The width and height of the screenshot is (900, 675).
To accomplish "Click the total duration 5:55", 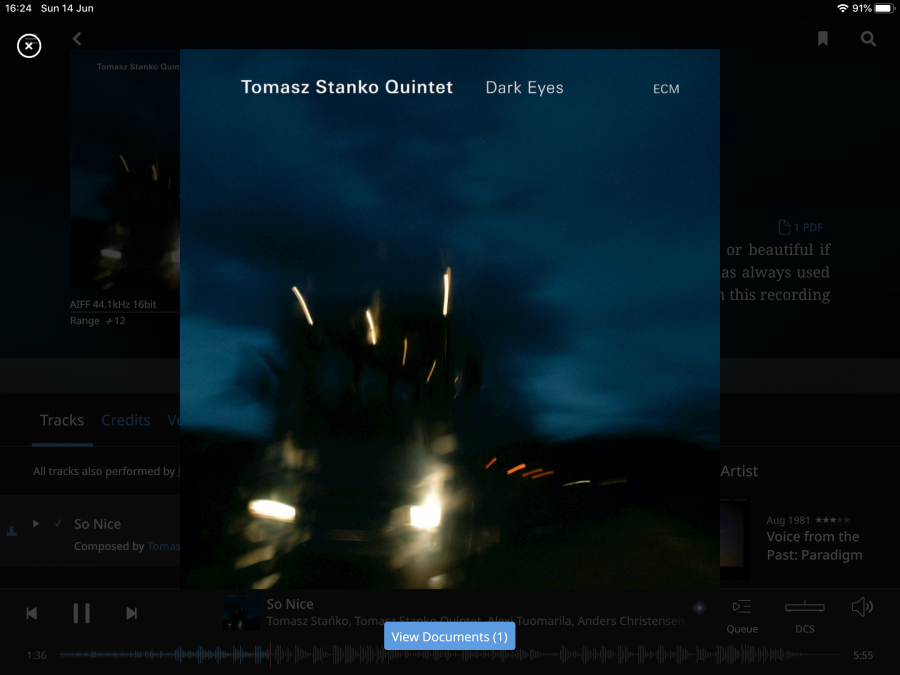I will click(863, 655).
